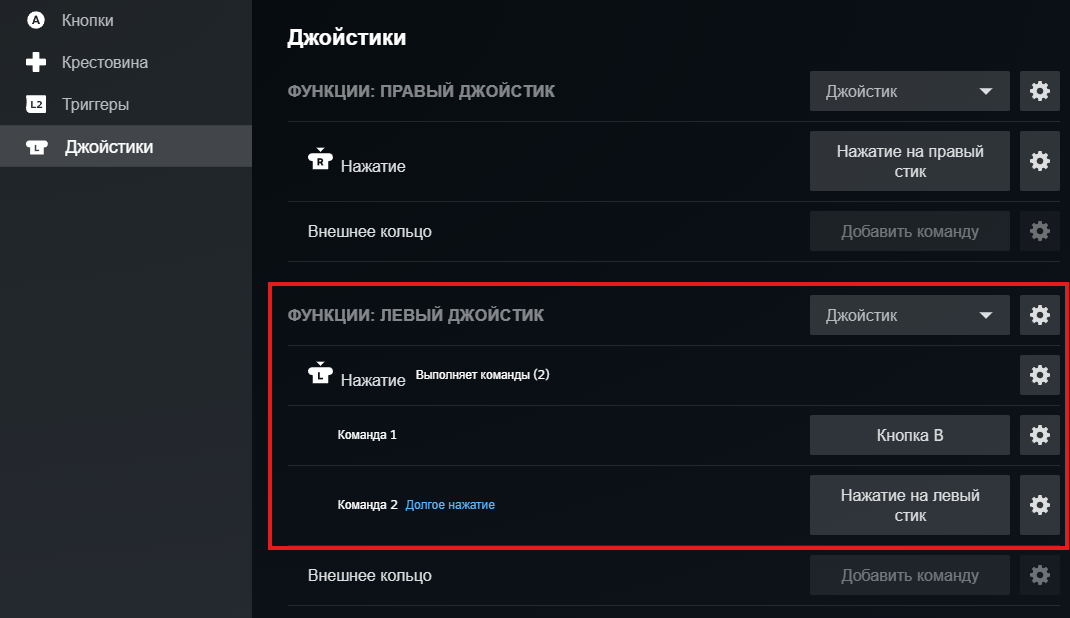Select the Джойстики sidebar item

click(x=109, y=147)
